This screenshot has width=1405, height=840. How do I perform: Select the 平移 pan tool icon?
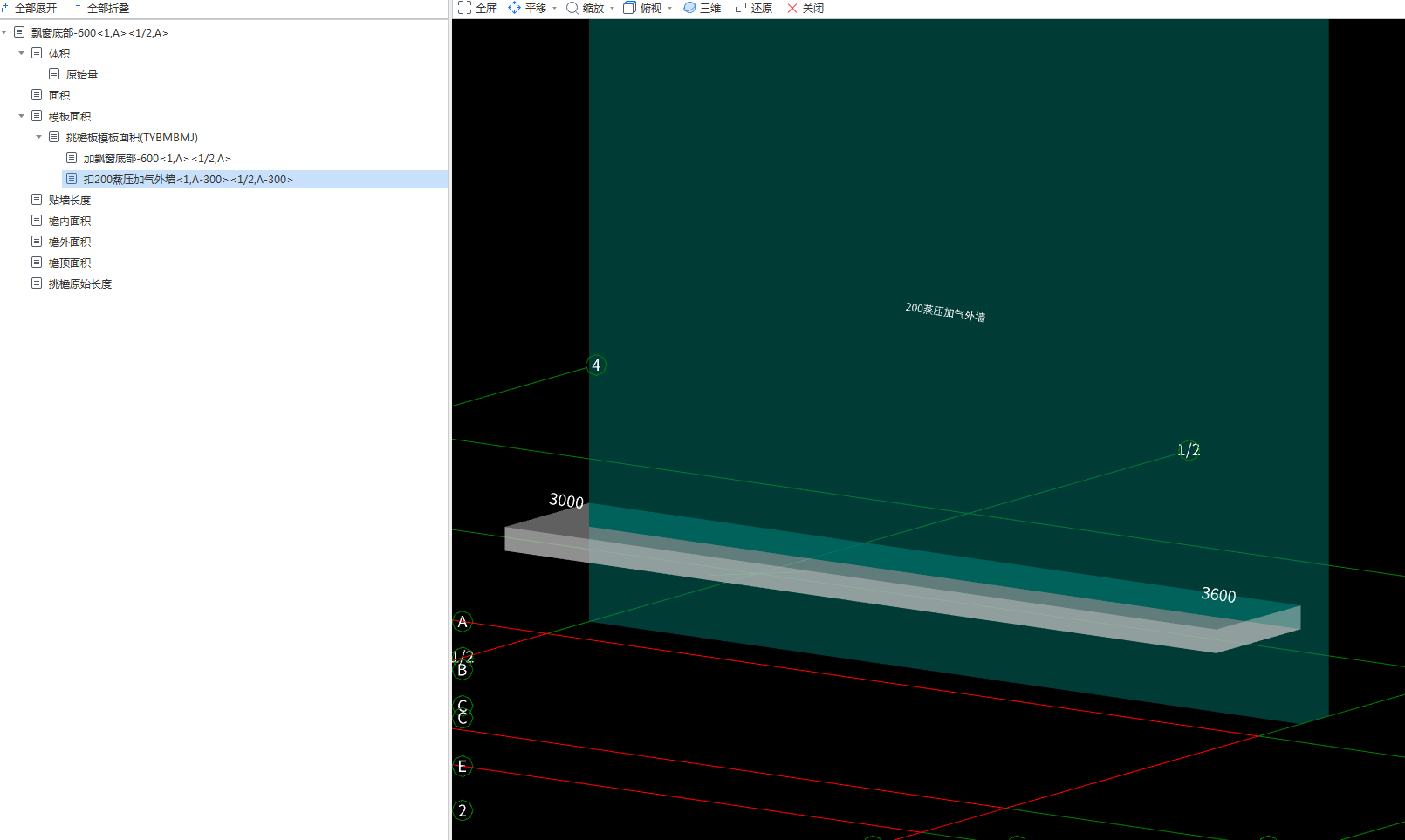click(515, 8)
